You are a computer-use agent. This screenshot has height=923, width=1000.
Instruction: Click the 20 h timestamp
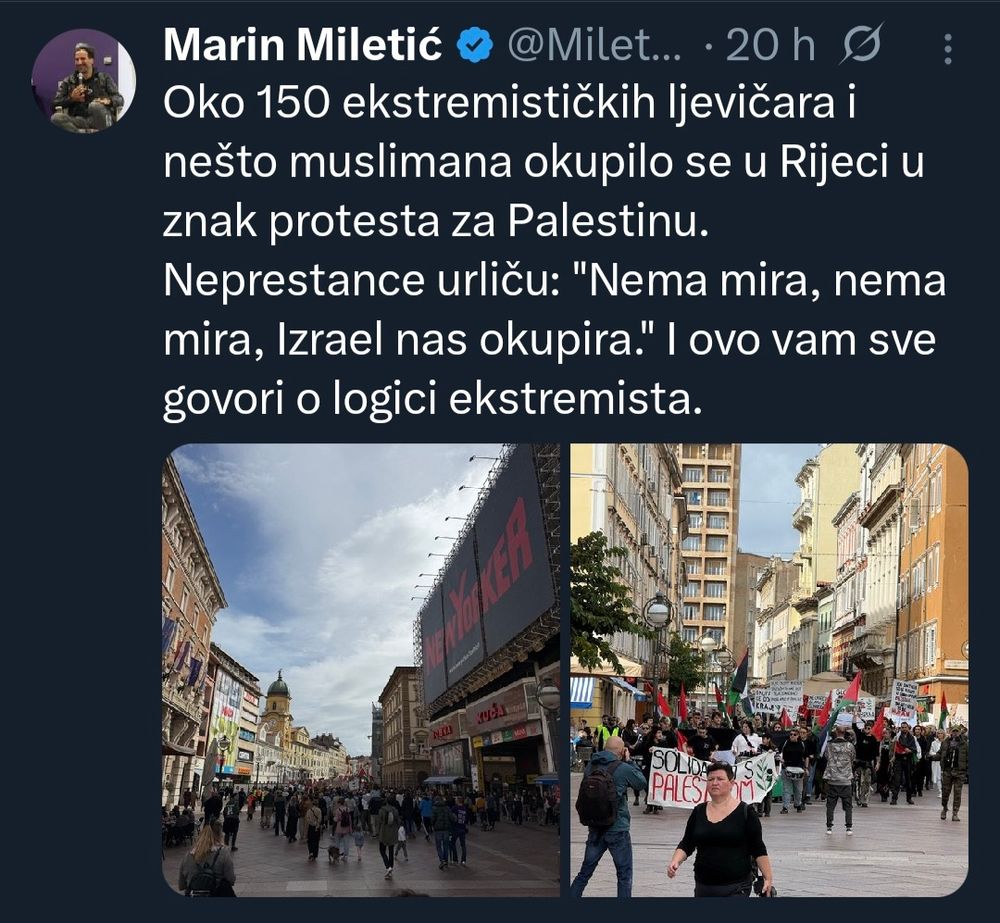770,45
